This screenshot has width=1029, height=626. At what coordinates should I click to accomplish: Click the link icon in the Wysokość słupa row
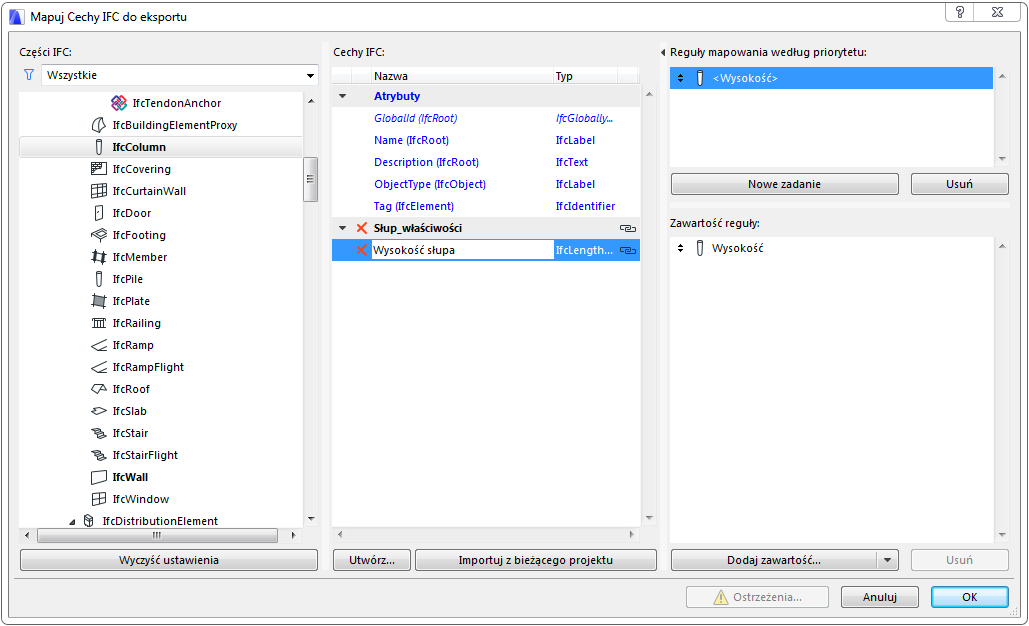628,250
